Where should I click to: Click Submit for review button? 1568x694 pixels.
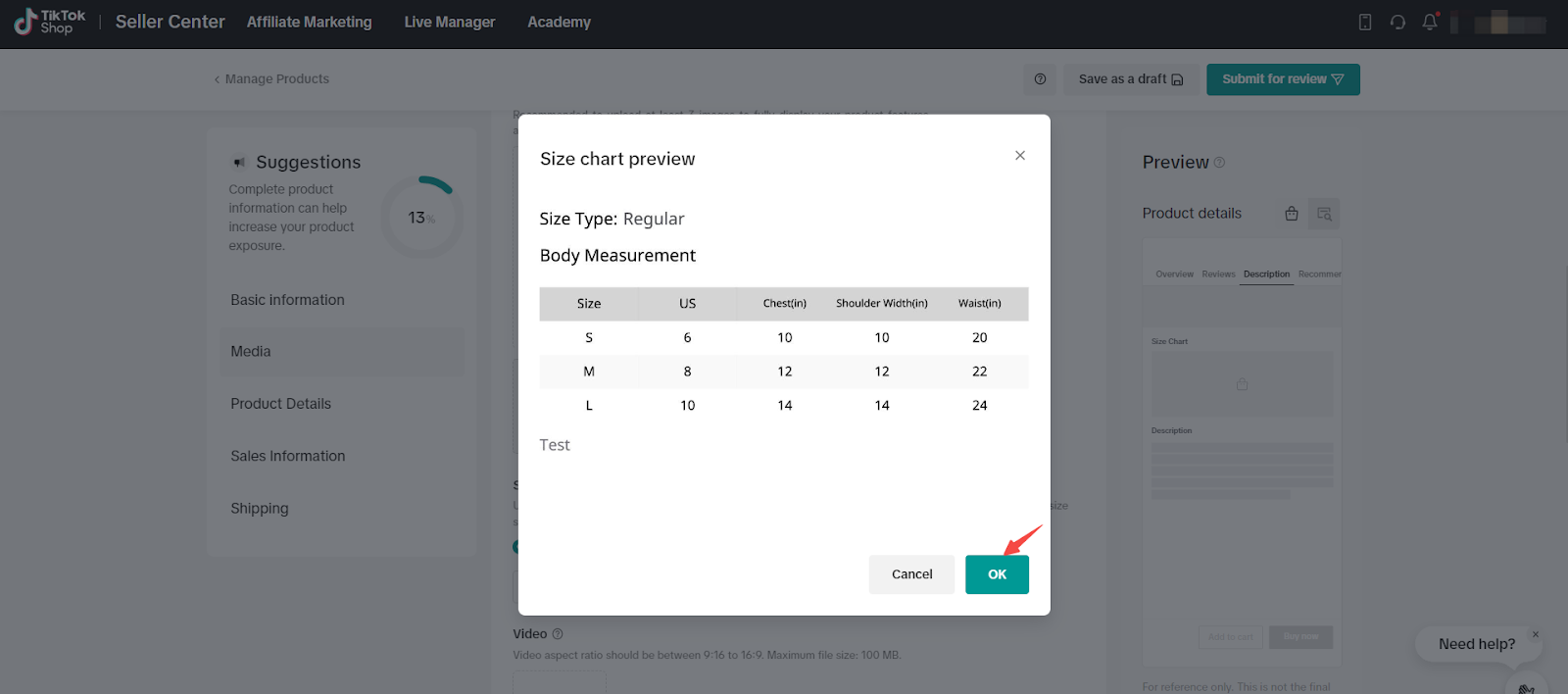click(1282, 79)
